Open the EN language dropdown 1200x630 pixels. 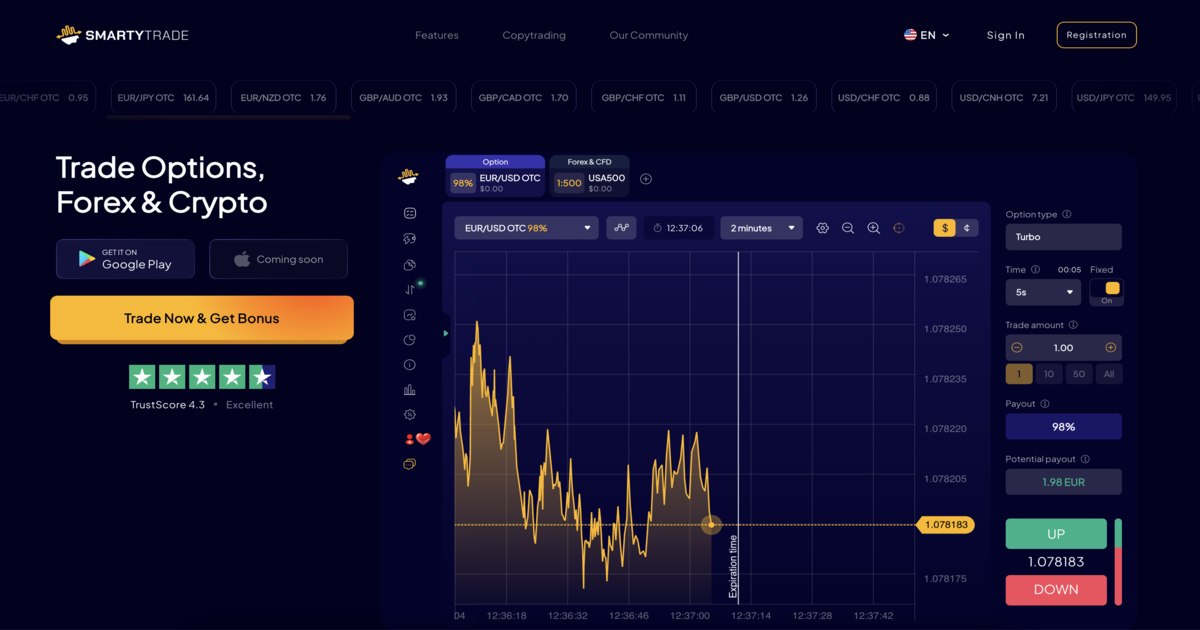pos(926,34)
